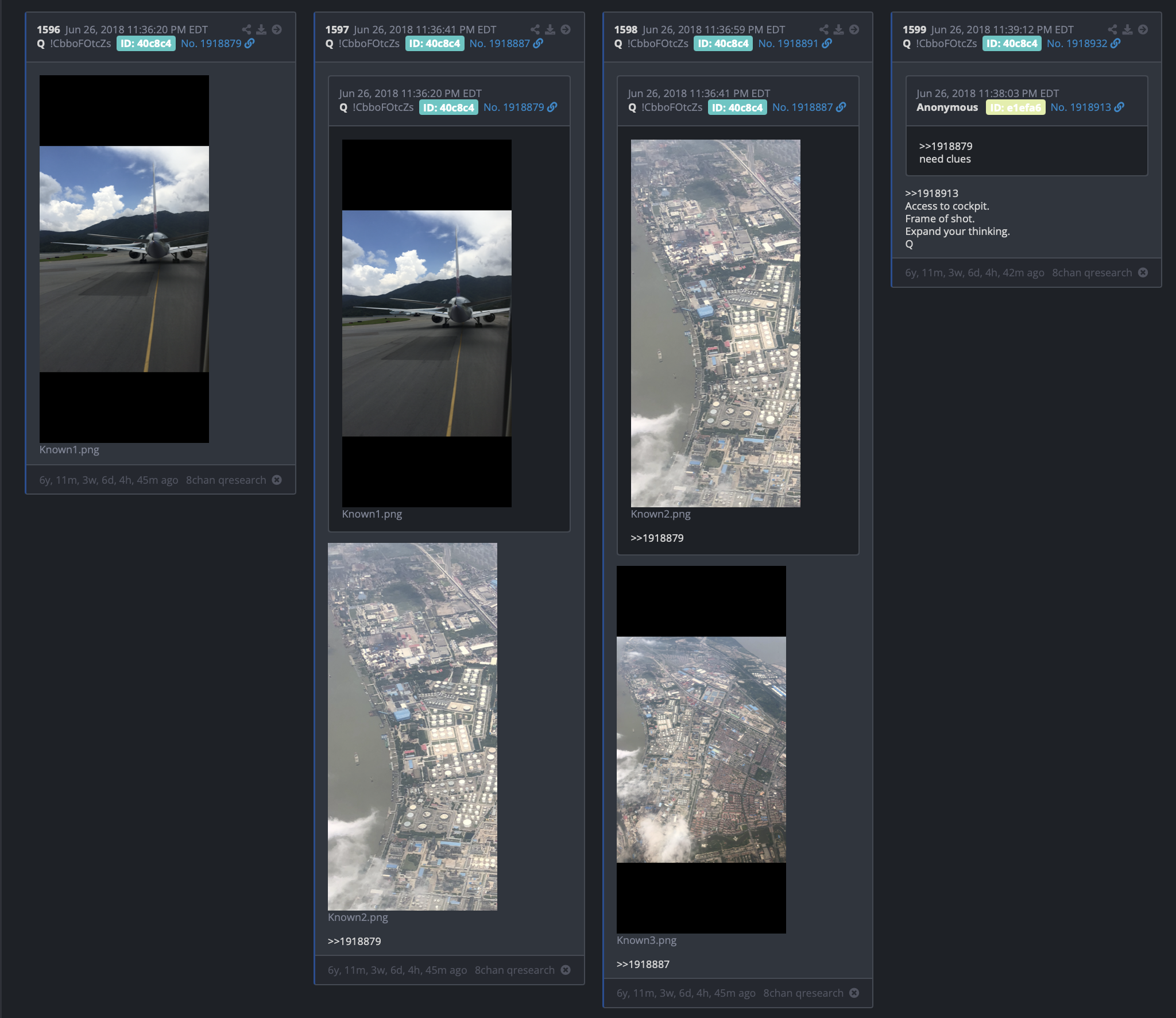Open Known1.png airplane image in post 1596

tap(124, 259)
